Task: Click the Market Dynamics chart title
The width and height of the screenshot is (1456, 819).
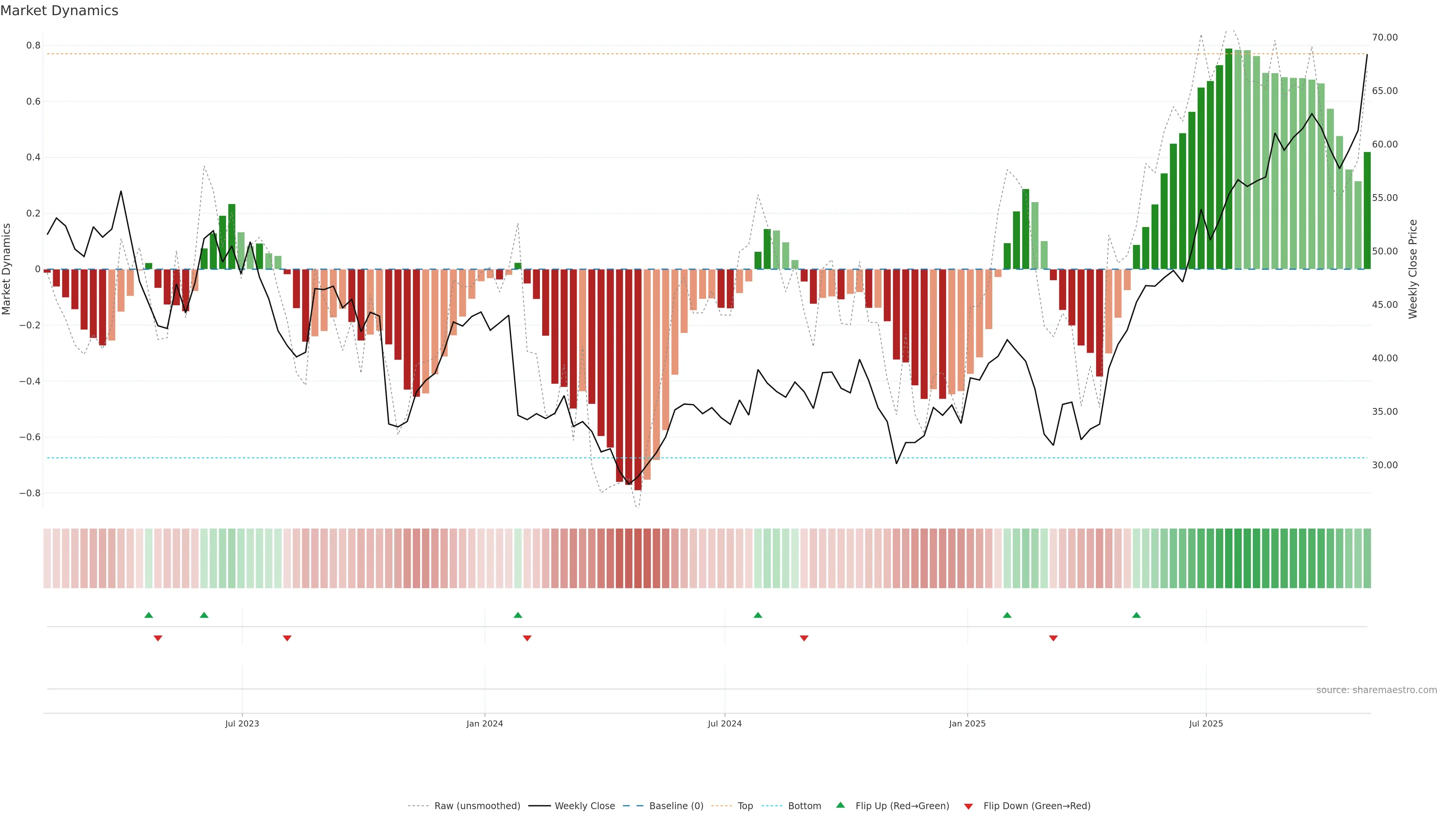Action: point(60,11)
